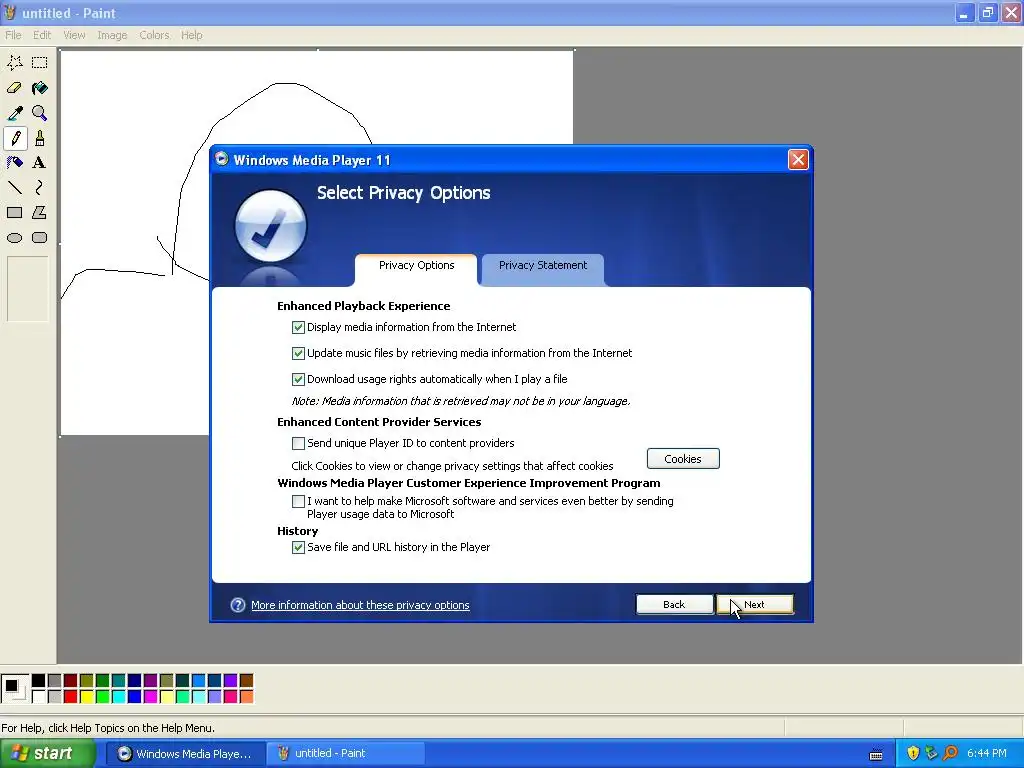Choose the Fill With Color bucket tool
This screenshot has width=1024, height=768.
coord(40,88)
